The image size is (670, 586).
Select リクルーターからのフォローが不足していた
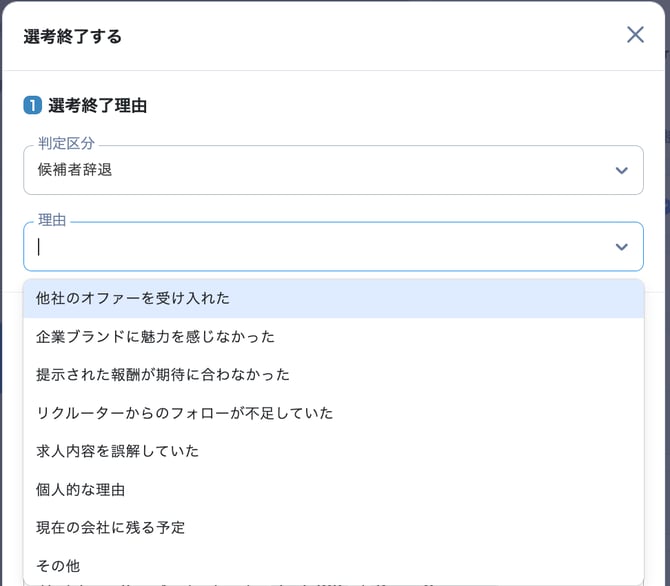[x=185, y=413]
